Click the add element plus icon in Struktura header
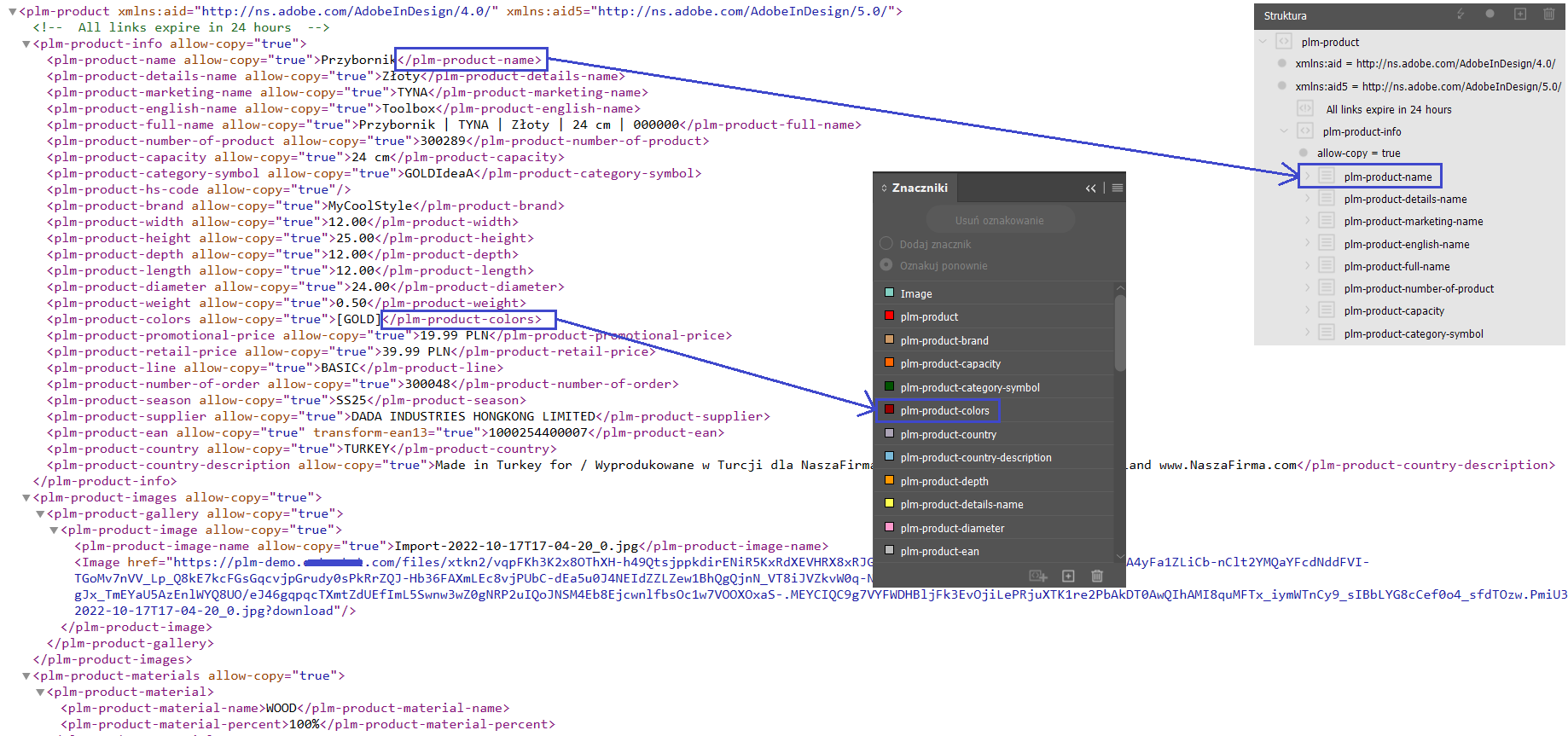 [1520, 14]
